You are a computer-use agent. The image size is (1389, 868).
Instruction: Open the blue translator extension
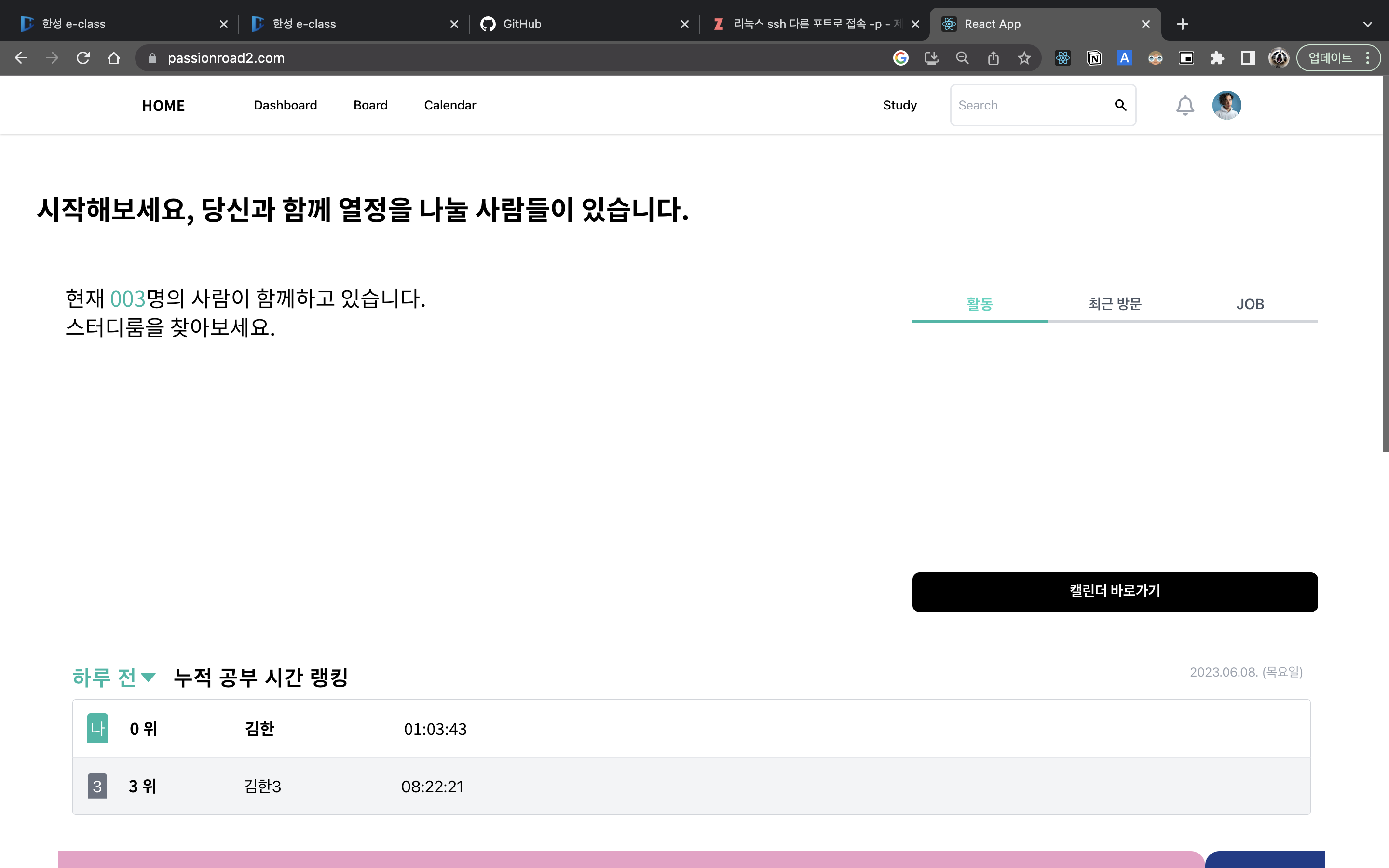pyautogui.click(x=1124, y=57)
